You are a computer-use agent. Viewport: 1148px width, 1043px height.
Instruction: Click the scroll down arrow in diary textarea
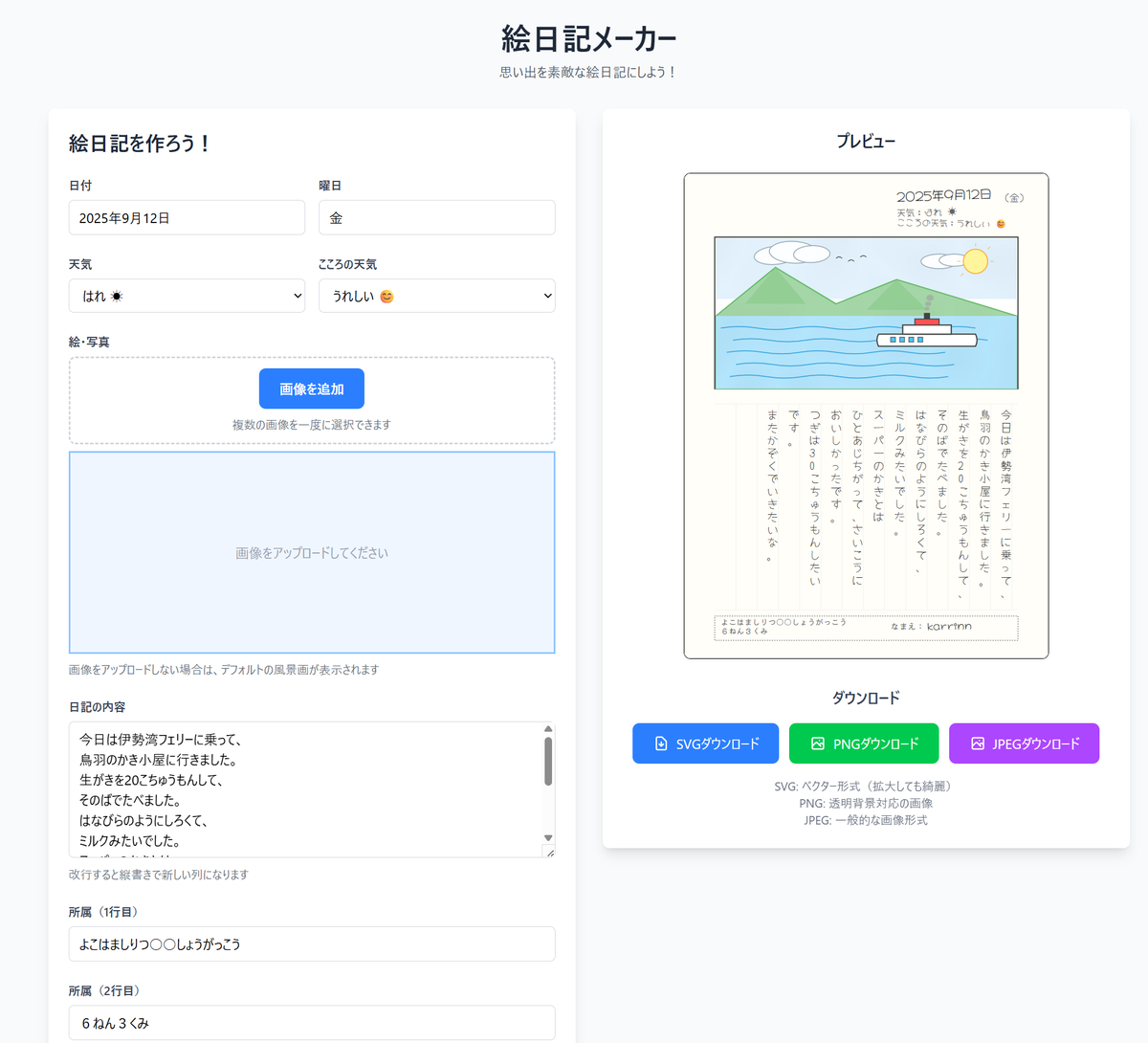point(548,837)
